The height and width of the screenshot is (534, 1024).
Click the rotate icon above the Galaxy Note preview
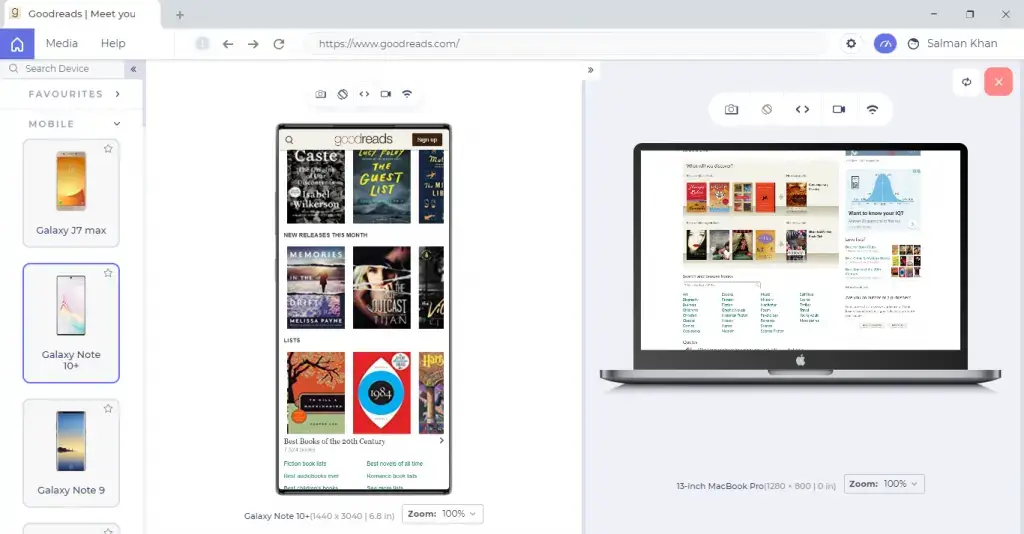(342, 94)
